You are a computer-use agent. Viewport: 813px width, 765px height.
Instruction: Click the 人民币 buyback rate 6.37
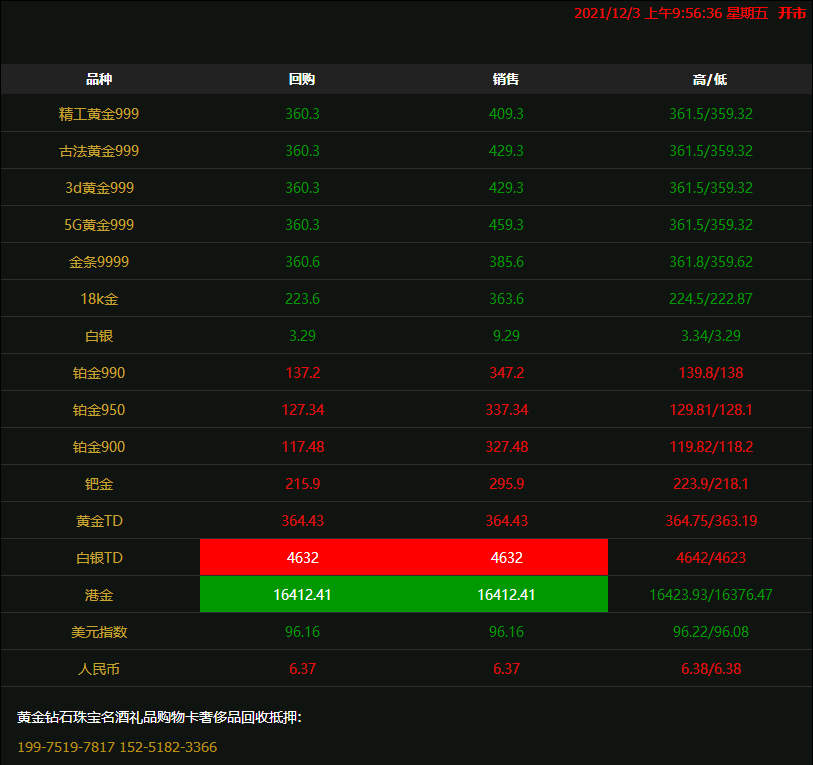302,669
